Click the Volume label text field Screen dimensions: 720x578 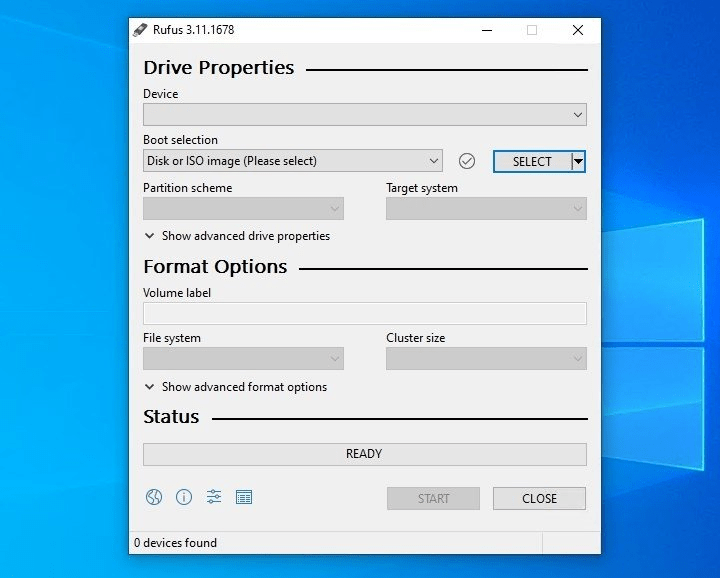point(364,313)
